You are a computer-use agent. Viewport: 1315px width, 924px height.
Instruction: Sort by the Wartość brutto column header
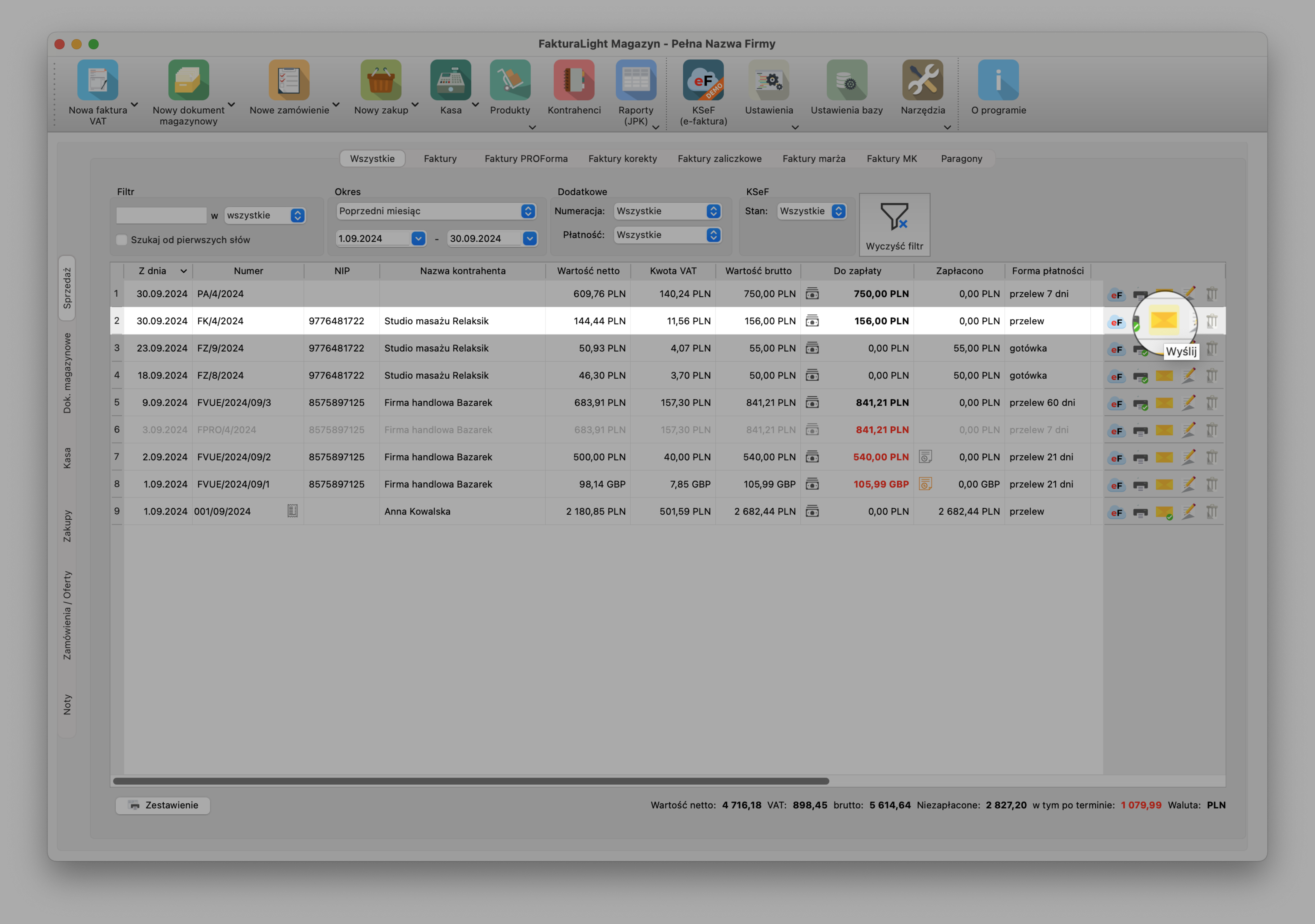[758, 271]
